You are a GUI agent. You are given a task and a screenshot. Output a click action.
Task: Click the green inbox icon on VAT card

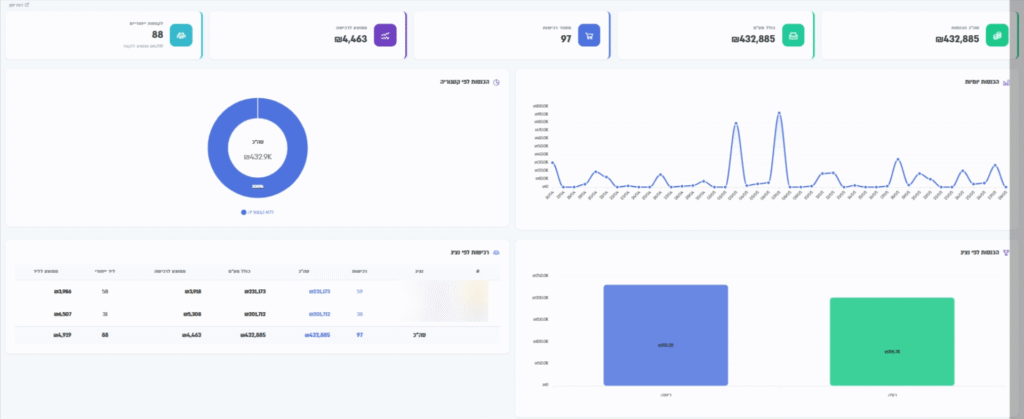[x=793, y=35]
